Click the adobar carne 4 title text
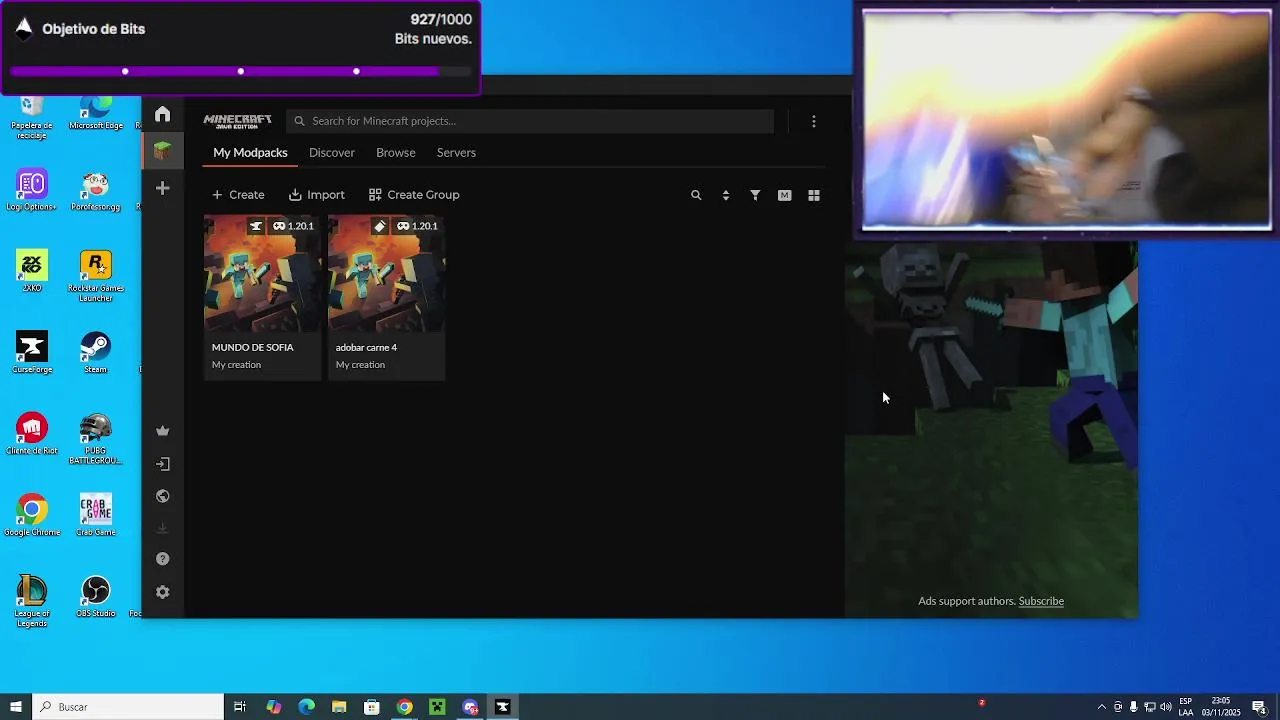1280x720 pixels. [366, 347]
